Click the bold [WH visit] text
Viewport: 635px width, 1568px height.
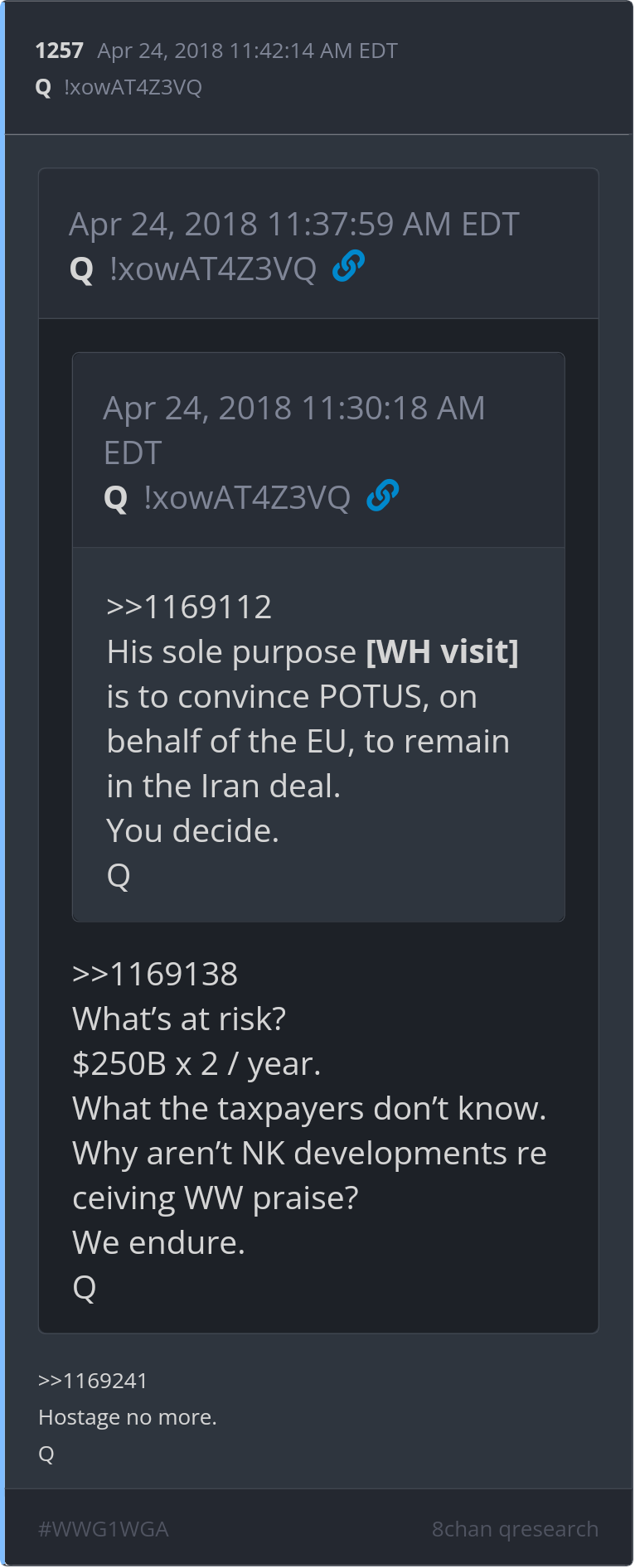click(443, 652)
